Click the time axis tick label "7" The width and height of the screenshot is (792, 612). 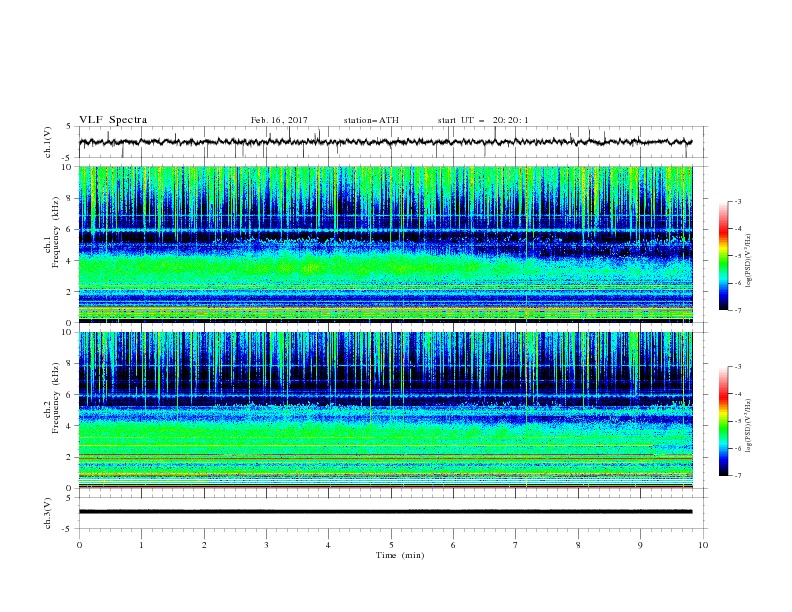point(516,545)
